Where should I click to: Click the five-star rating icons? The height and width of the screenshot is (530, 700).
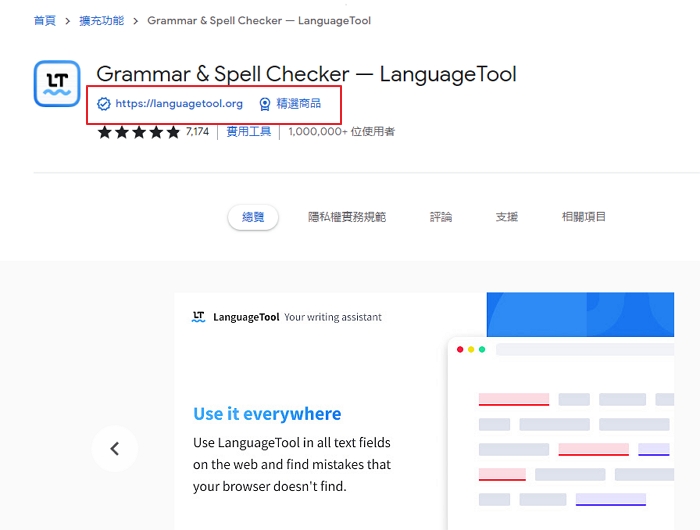coord(139,132)
